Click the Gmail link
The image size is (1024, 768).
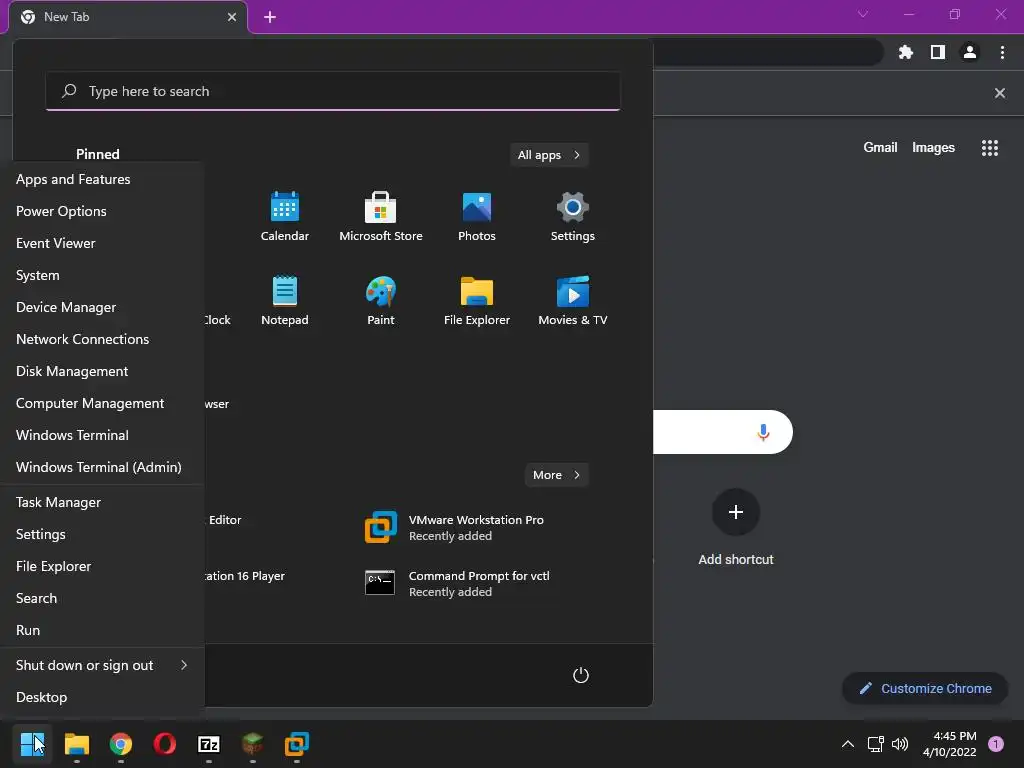click(x=880, y=148)
